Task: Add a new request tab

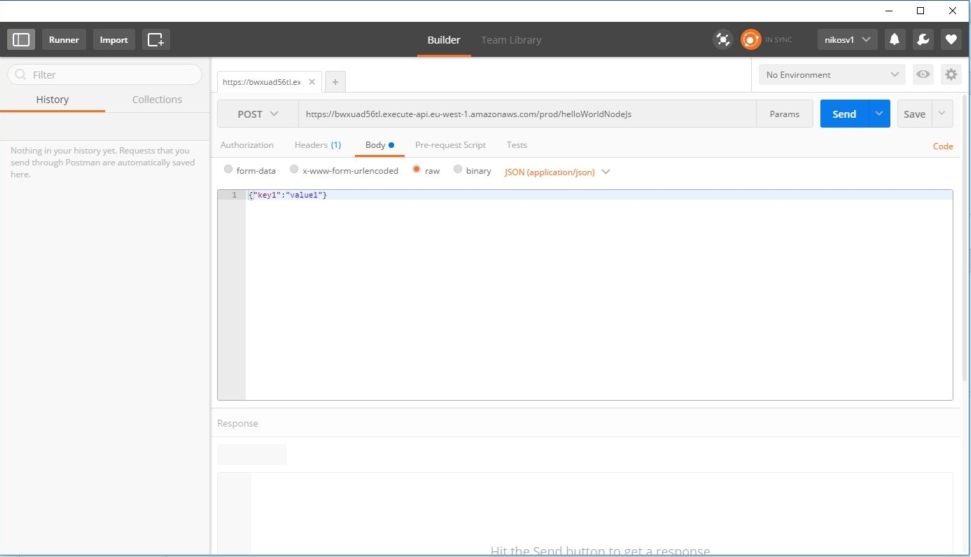Action: (335, 82)
